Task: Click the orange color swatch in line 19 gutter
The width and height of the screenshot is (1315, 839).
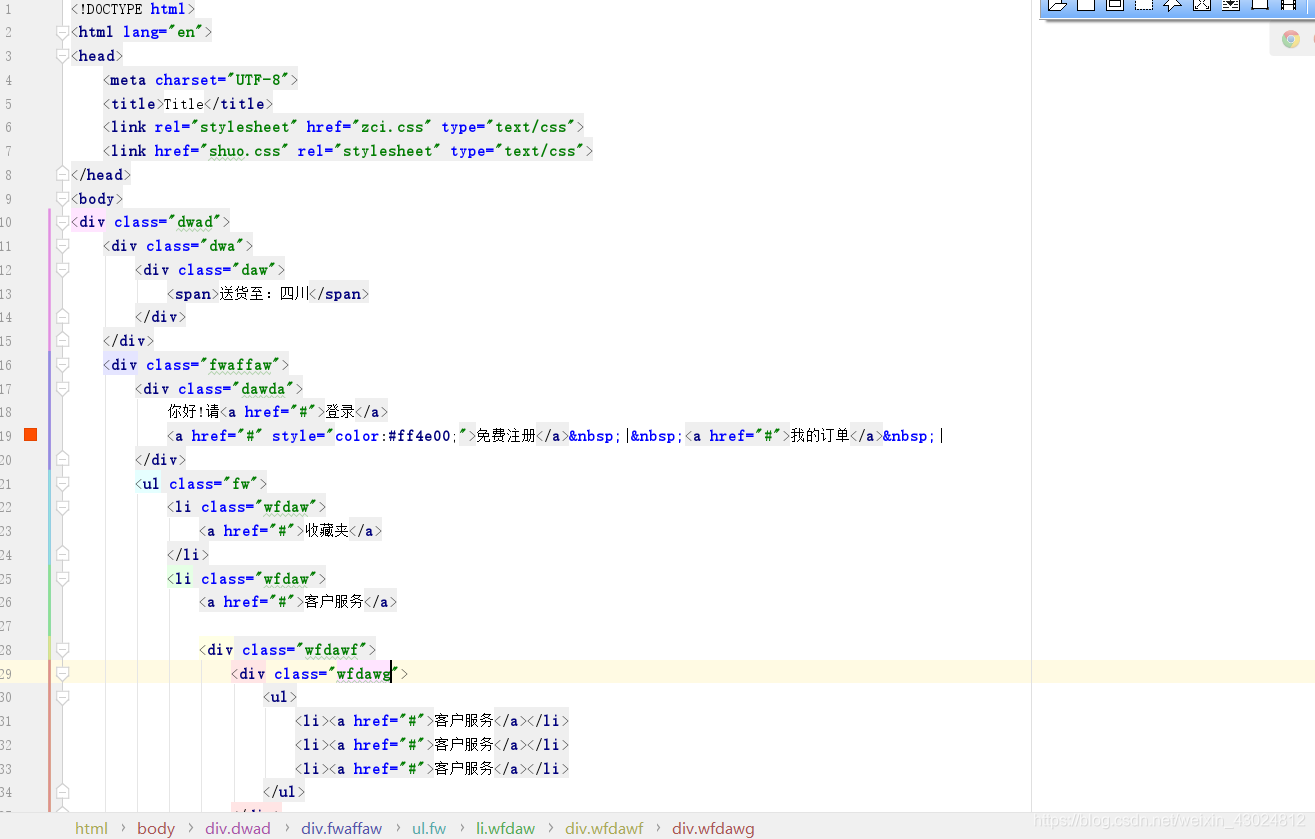Action: (x=31, y=434)
